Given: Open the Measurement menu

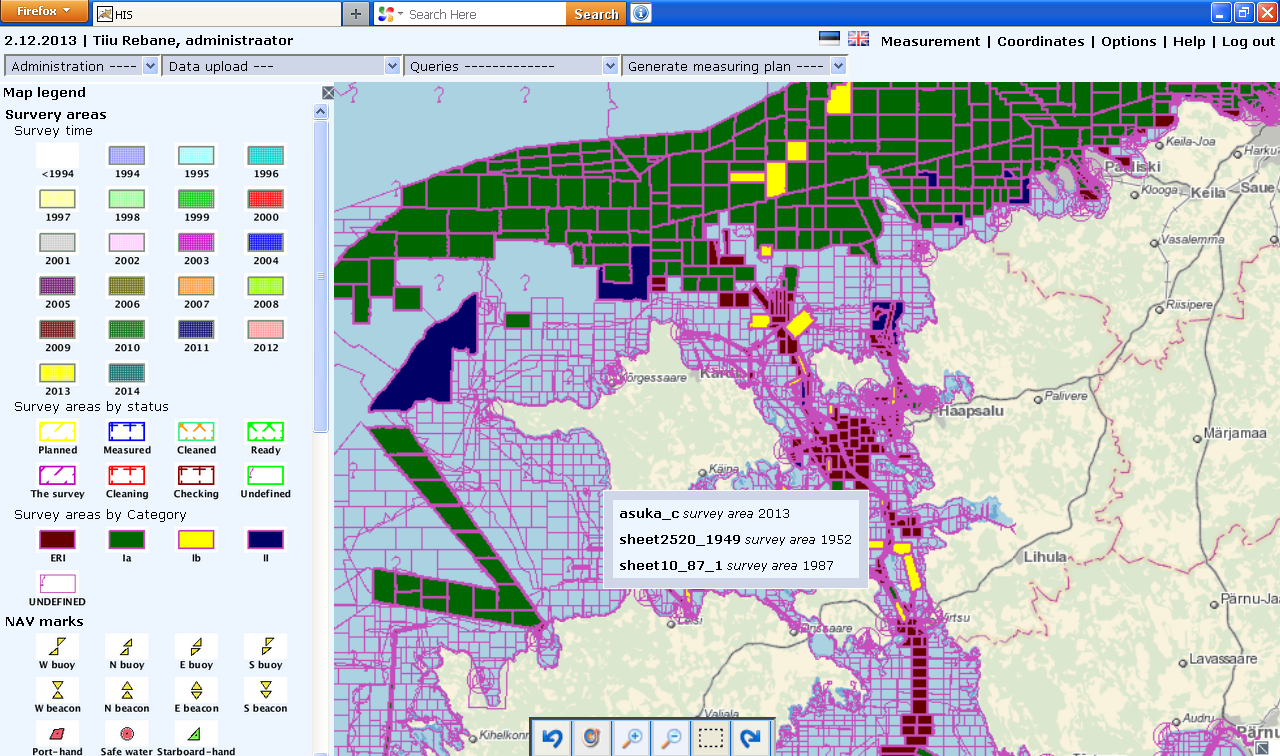Looking at the screenshot, I should [930, 41].
